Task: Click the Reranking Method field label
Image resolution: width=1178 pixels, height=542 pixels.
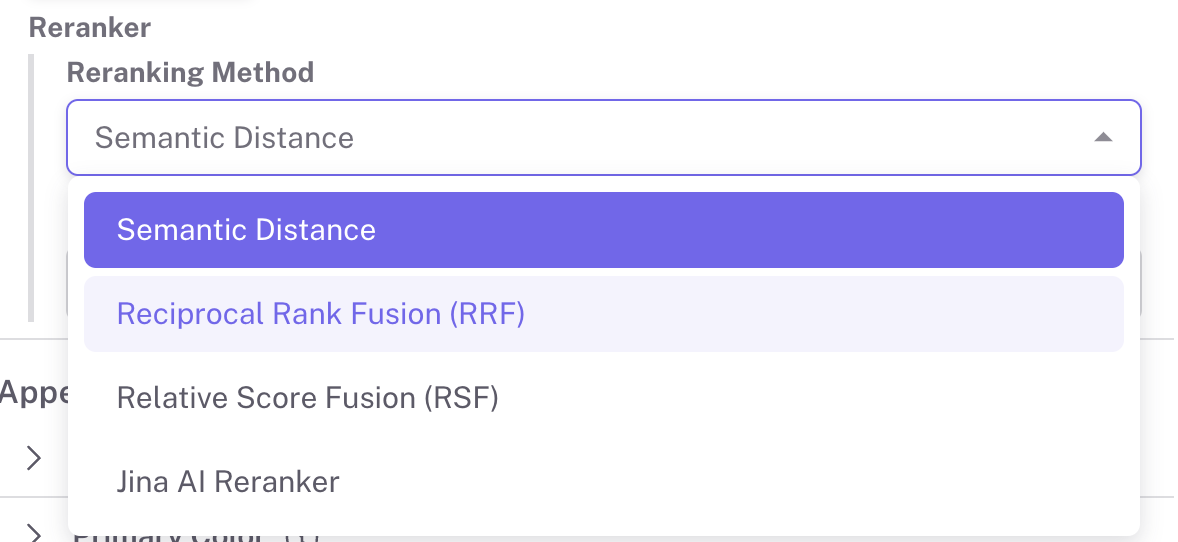Action: pos(190,72)
